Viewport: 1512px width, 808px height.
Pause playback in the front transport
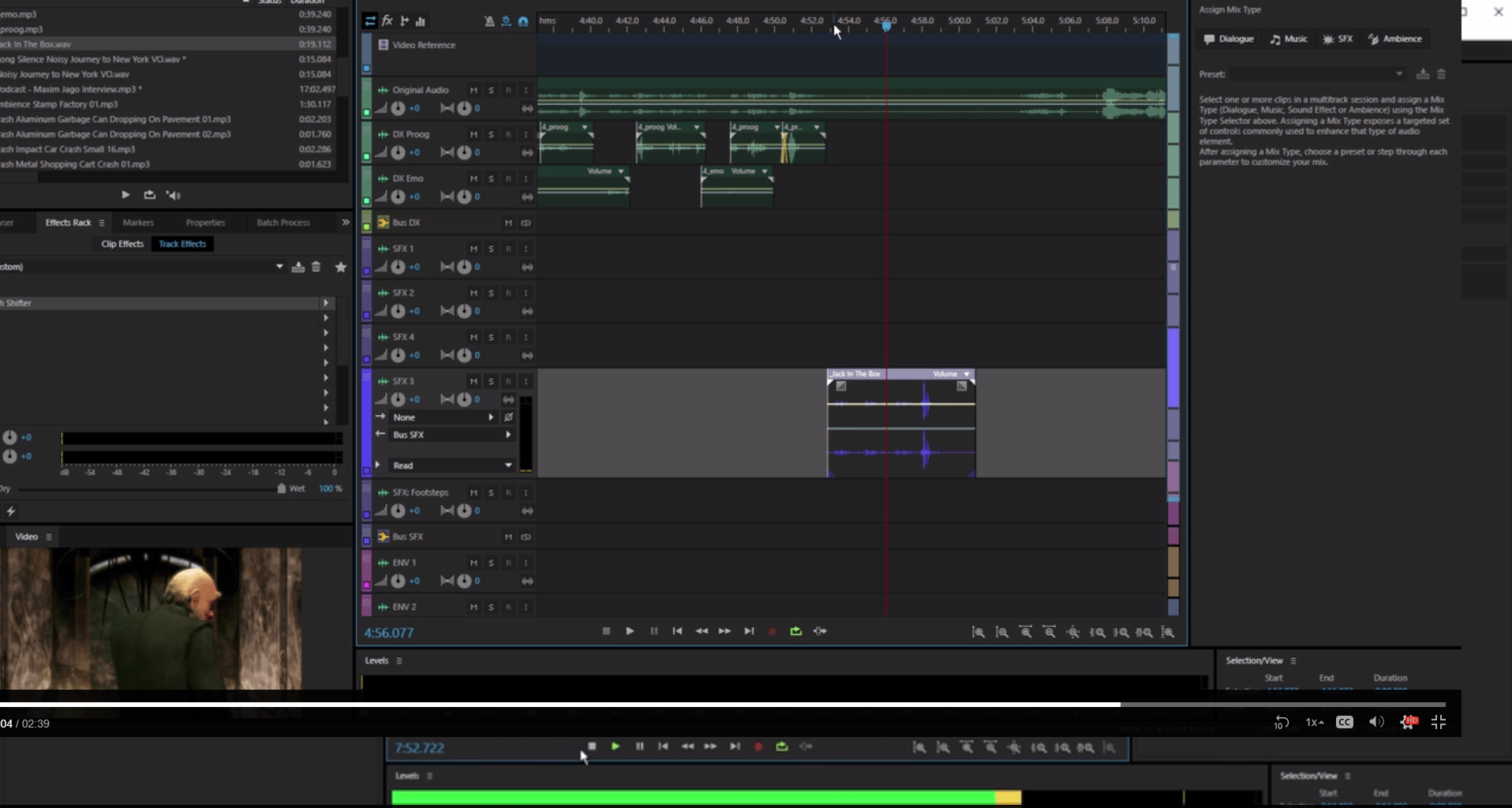click(653, 631)
